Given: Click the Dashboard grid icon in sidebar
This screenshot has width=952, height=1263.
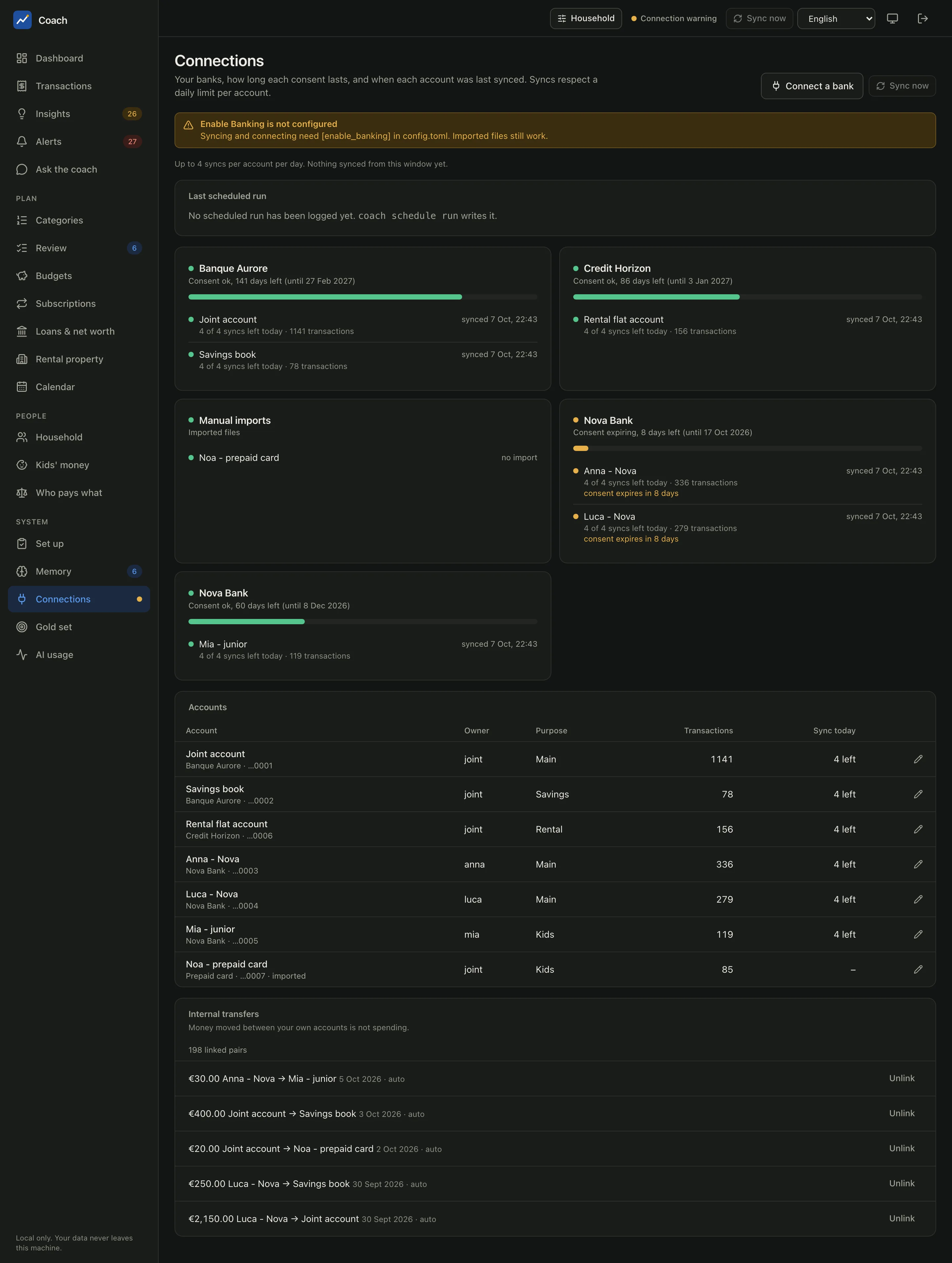Looking at the screenshot, I should (x=22, y=58).
